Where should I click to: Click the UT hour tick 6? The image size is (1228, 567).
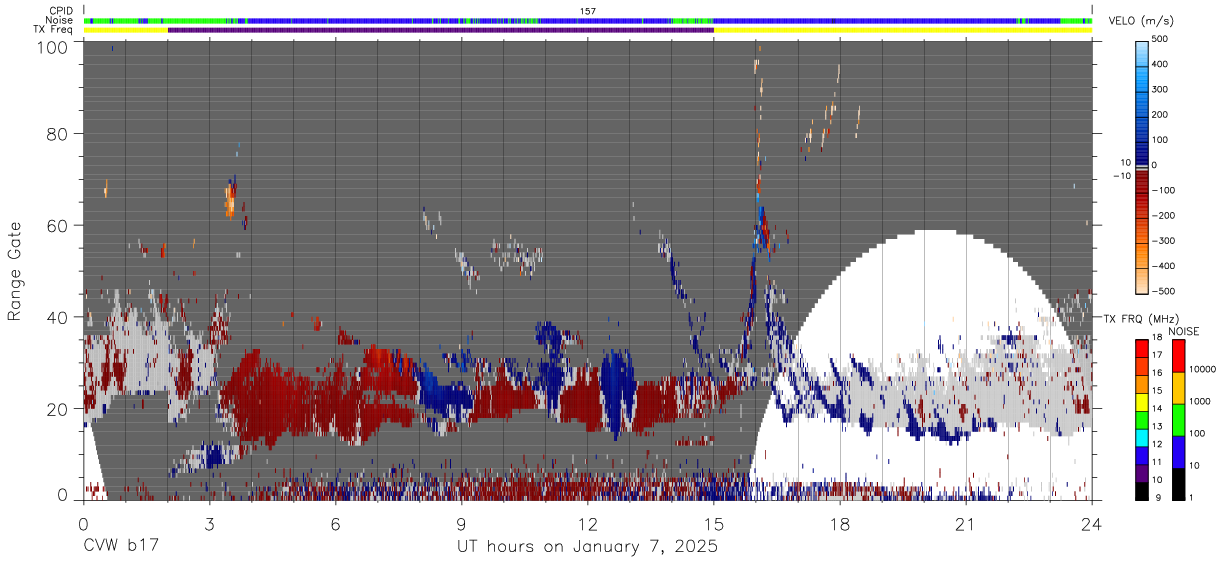335,523
